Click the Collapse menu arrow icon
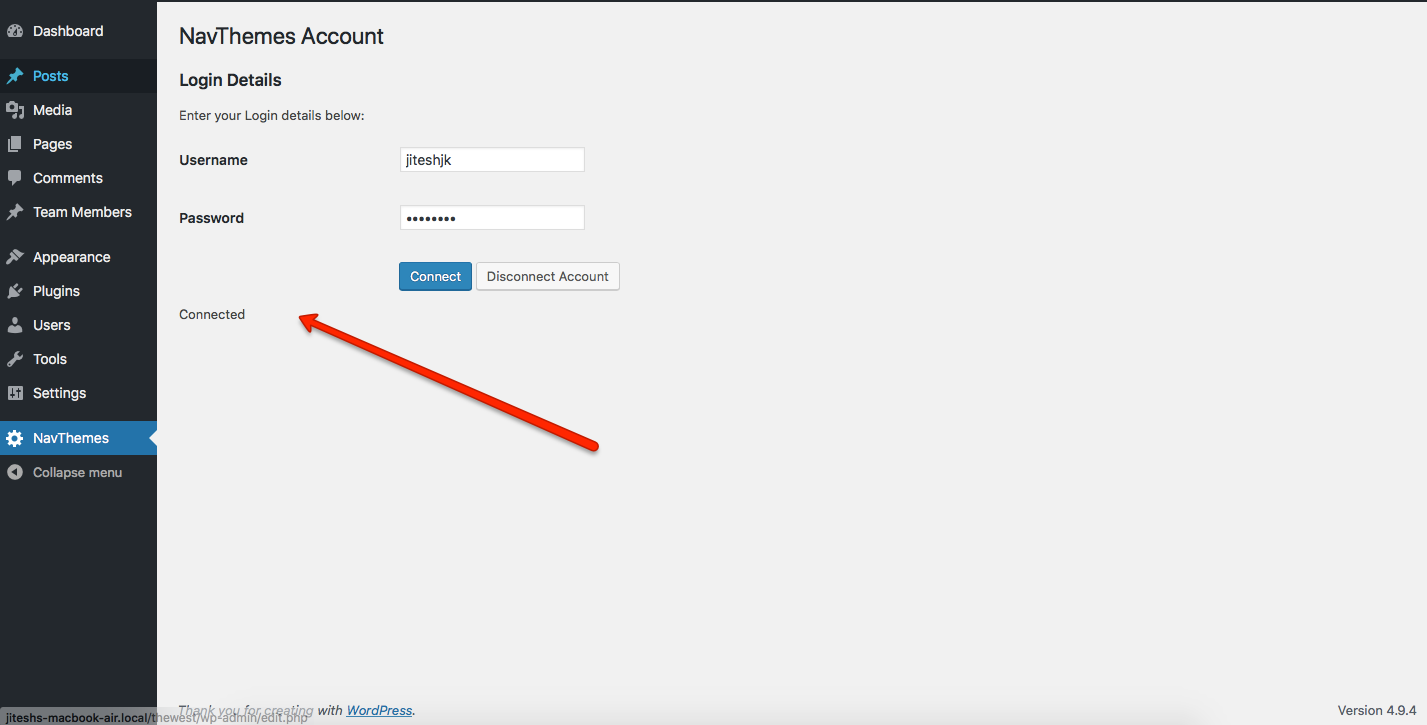This screenshot has width=1427, height=725. click(x=15, y=472)
